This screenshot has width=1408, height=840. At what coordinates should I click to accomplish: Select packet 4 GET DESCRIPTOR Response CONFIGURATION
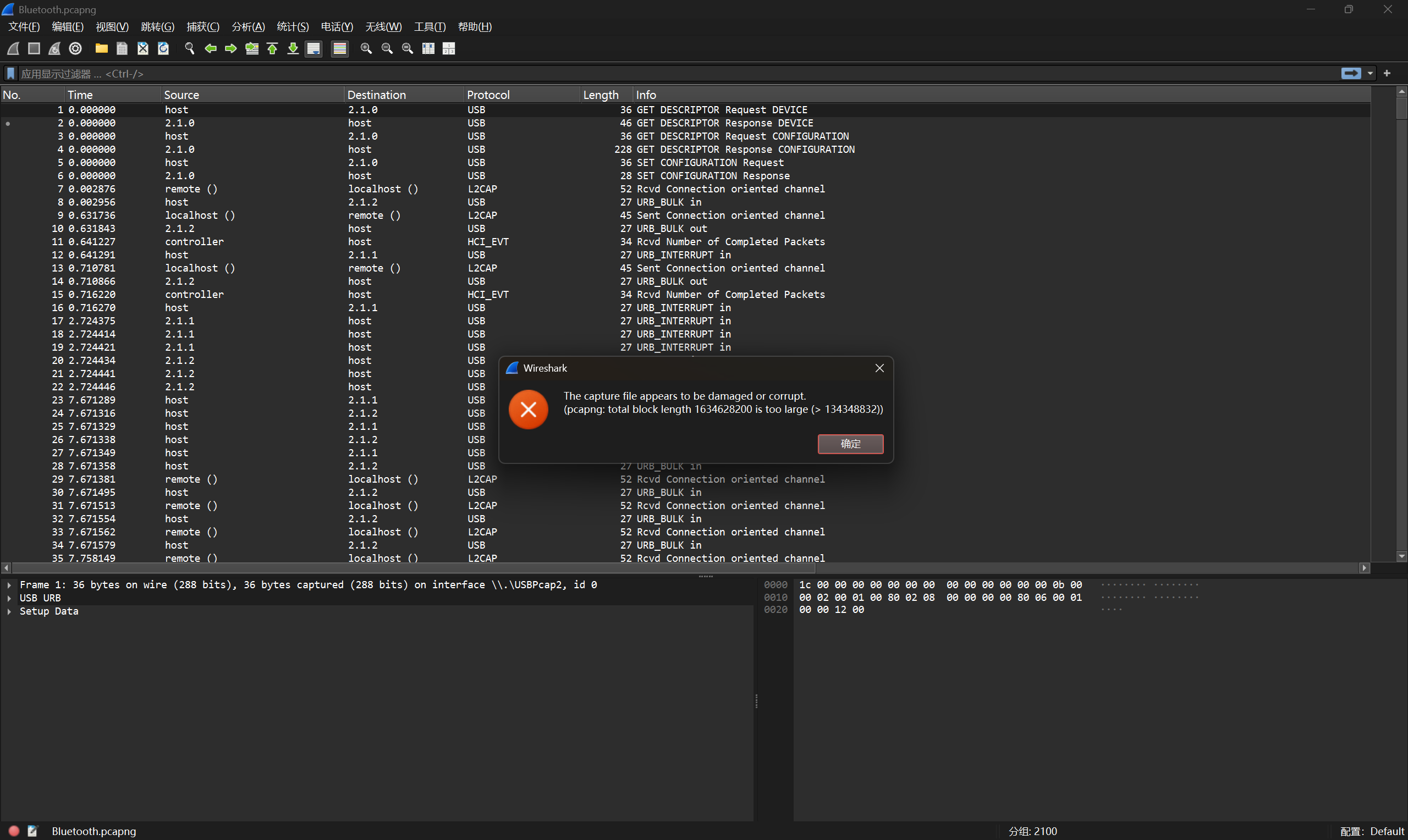[685, 150]
